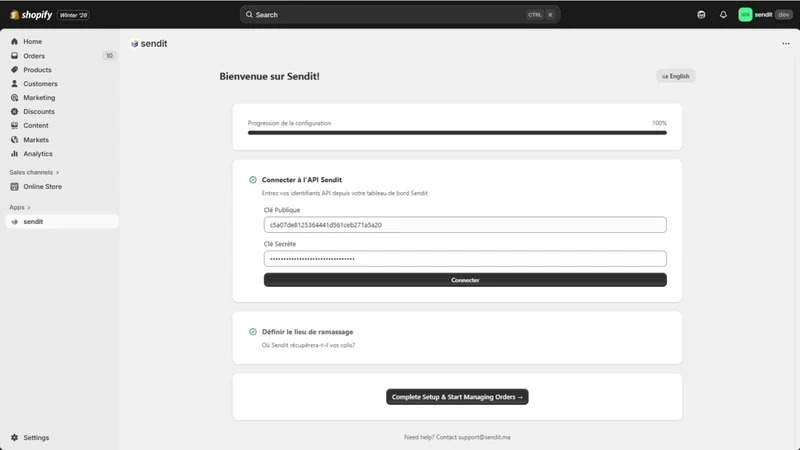Viewport: 800px width, 450px height.
Task: Click into the Clé Publique field
Action: tap(465, 224)
